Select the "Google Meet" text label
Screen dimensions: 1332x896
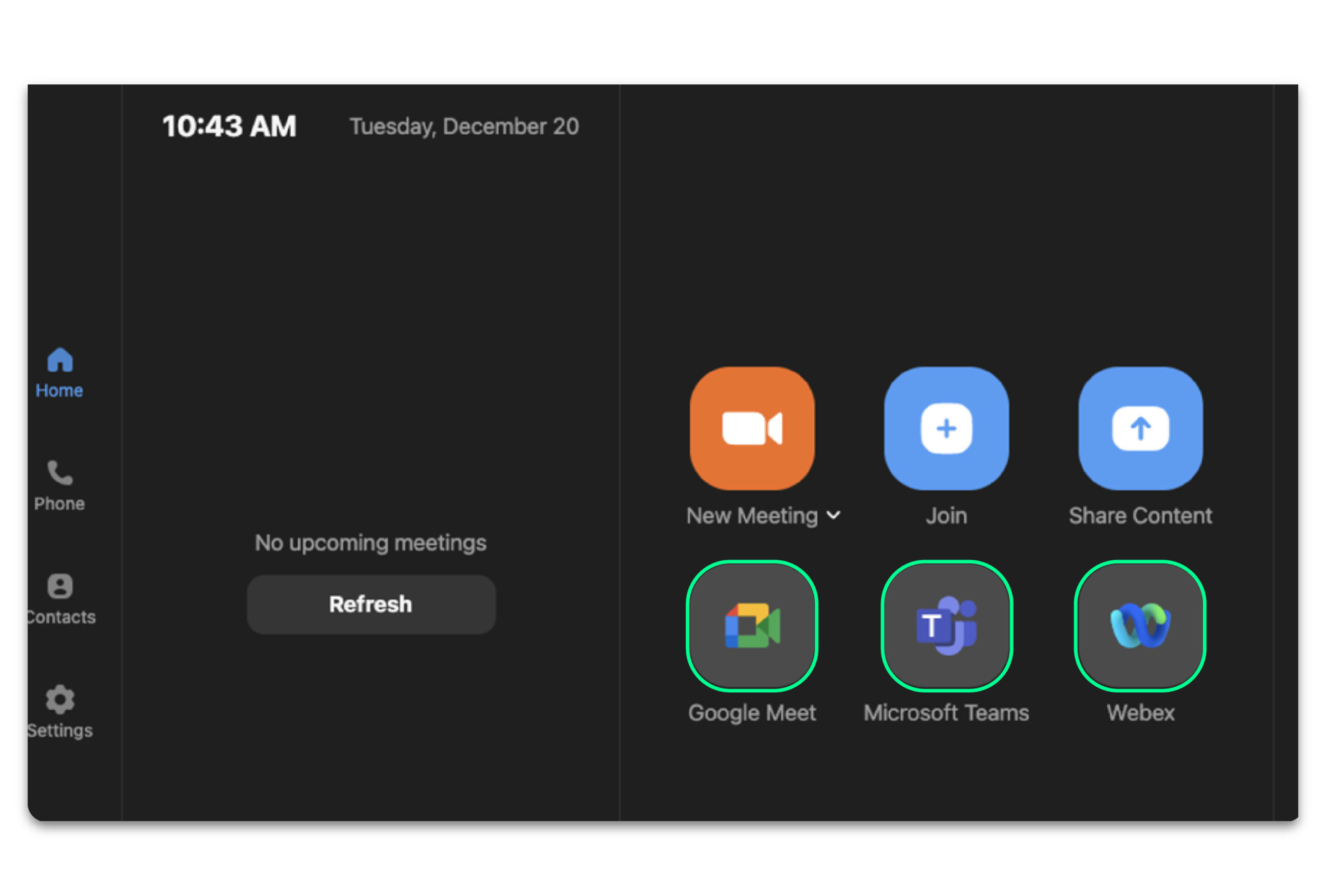(x=751, y=713)
